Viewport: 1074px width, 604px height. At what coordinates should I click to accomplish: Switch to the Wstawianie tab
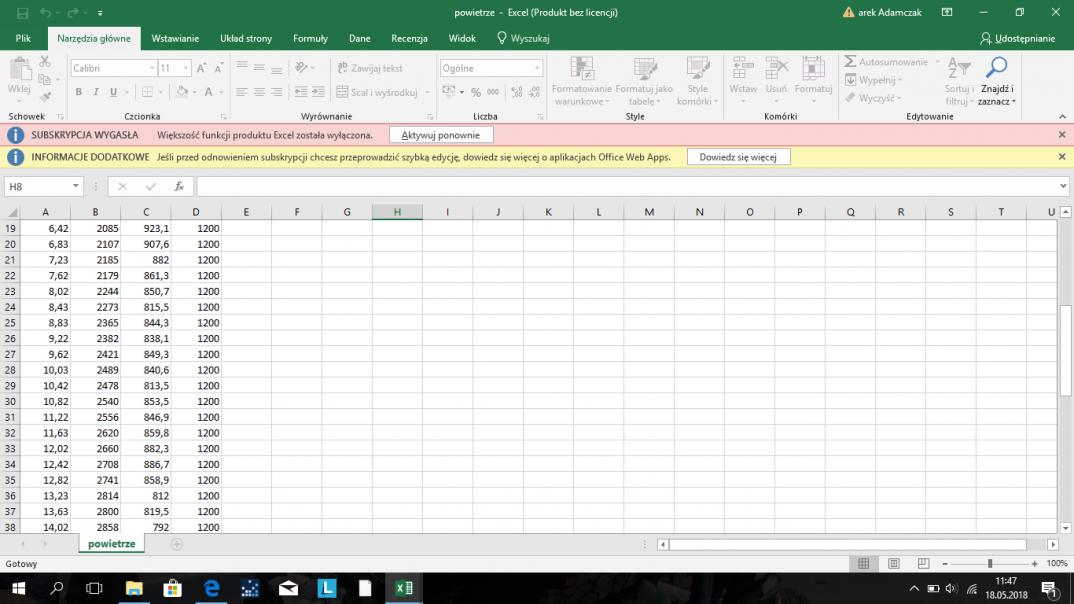[175, 38]
